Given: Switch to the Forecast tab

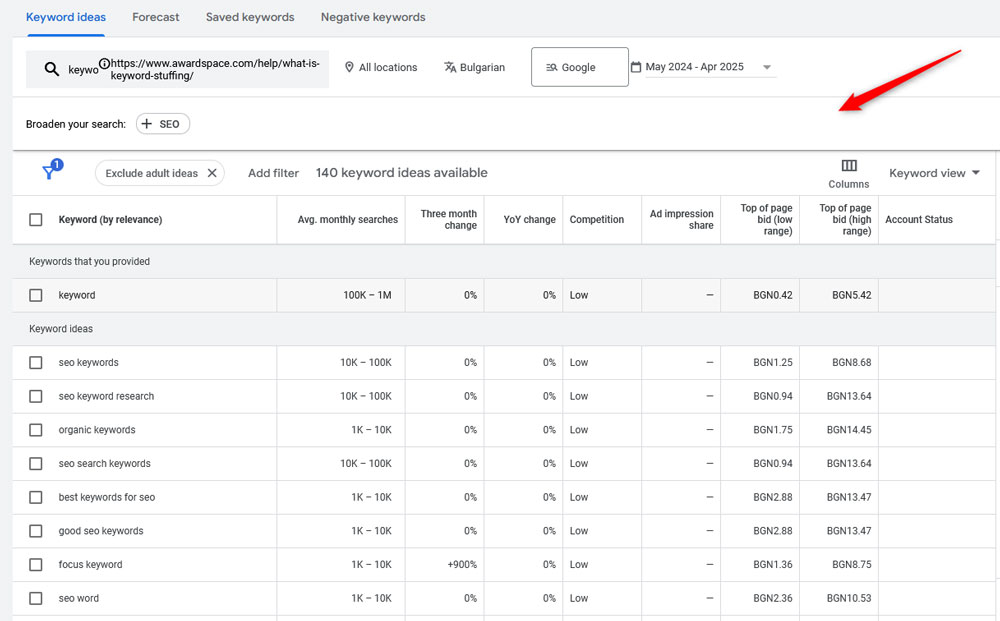Looking at the screenshot, I should coord(155,17).
